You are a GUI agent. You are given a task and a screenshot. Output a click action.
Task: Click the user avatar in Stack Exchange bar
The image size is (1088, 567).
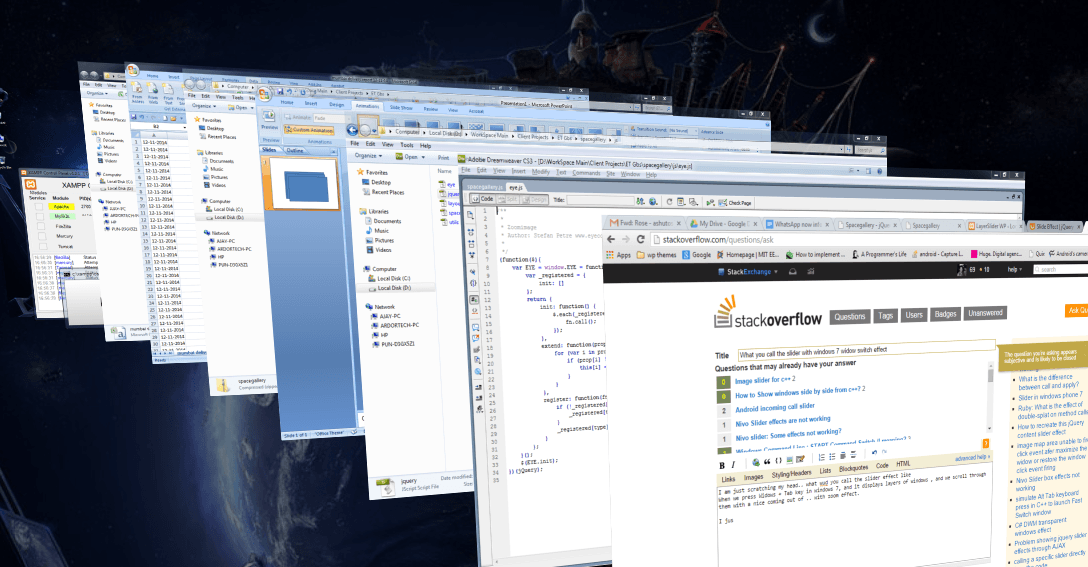click(961, 270)
